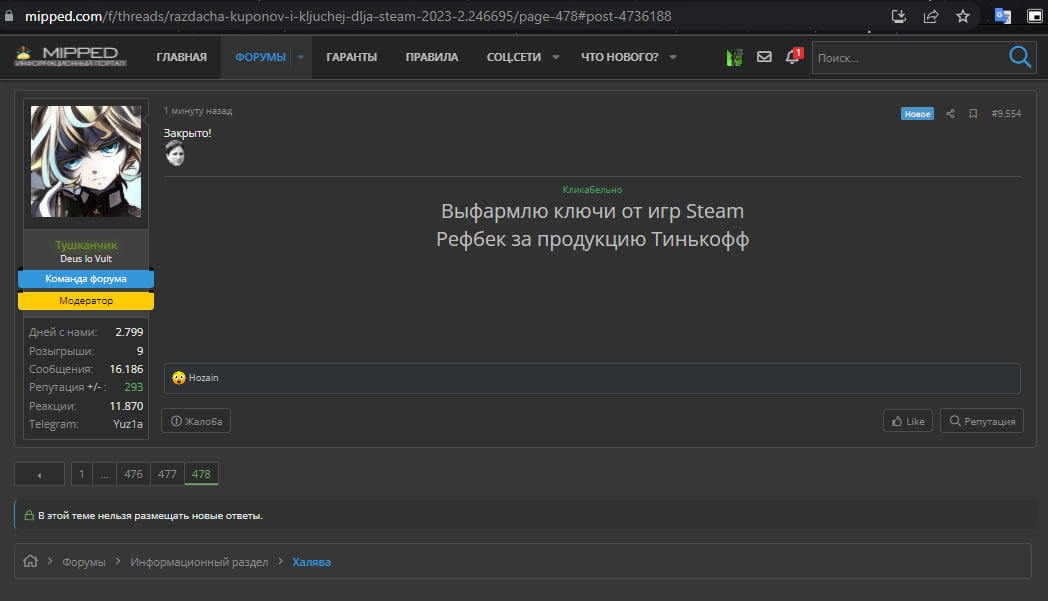Image resolution: width=1048 pixels, height=601 pixels.
Task: Click the Модератор banner
Action: click(86, 301)
